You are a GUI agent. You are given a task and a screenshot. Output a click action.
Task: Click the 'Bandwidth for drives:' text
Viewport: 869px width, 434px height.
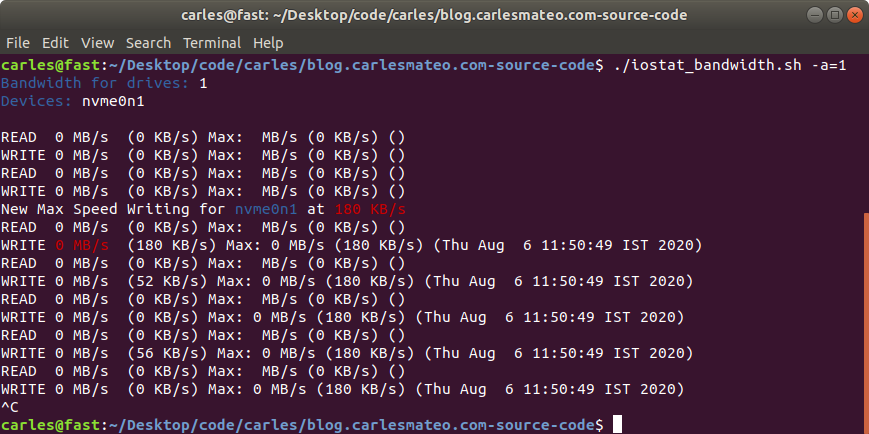(x=95, y=84)
